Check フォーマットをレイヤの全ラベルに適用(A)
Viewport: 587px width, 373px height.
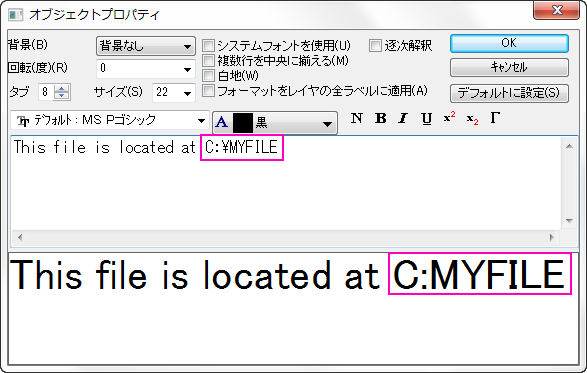tap(209, 91)
